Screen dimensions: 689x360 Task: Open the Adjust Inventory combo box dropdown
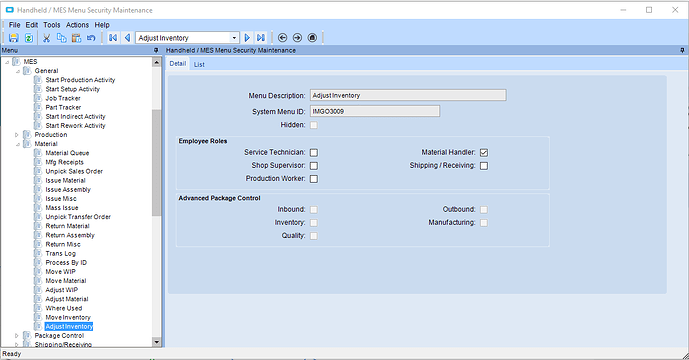[x=235, y=38]
